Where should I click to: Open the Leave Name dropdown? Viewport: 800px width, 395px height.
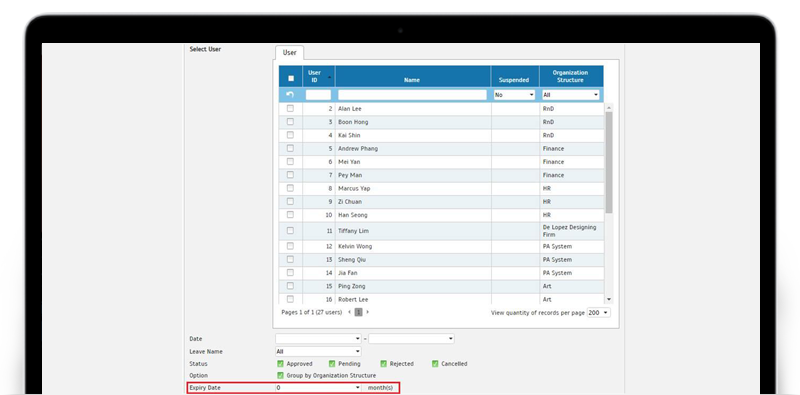[x=318, y=351]
